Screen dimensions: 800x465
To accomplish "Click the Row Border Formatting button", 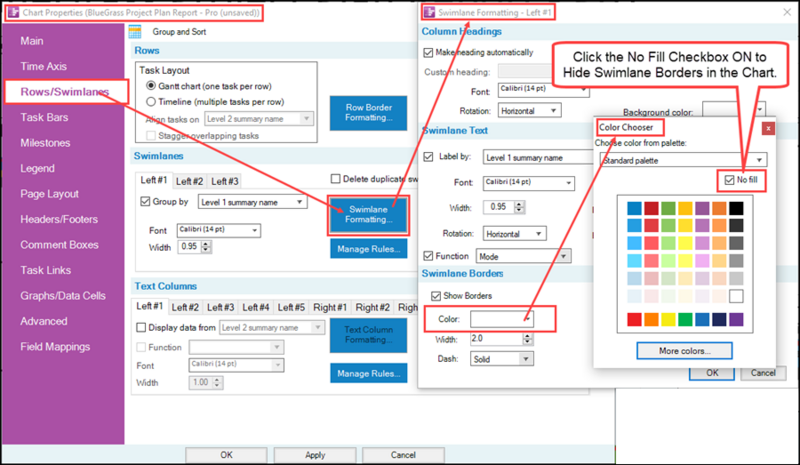I will 368,113.
